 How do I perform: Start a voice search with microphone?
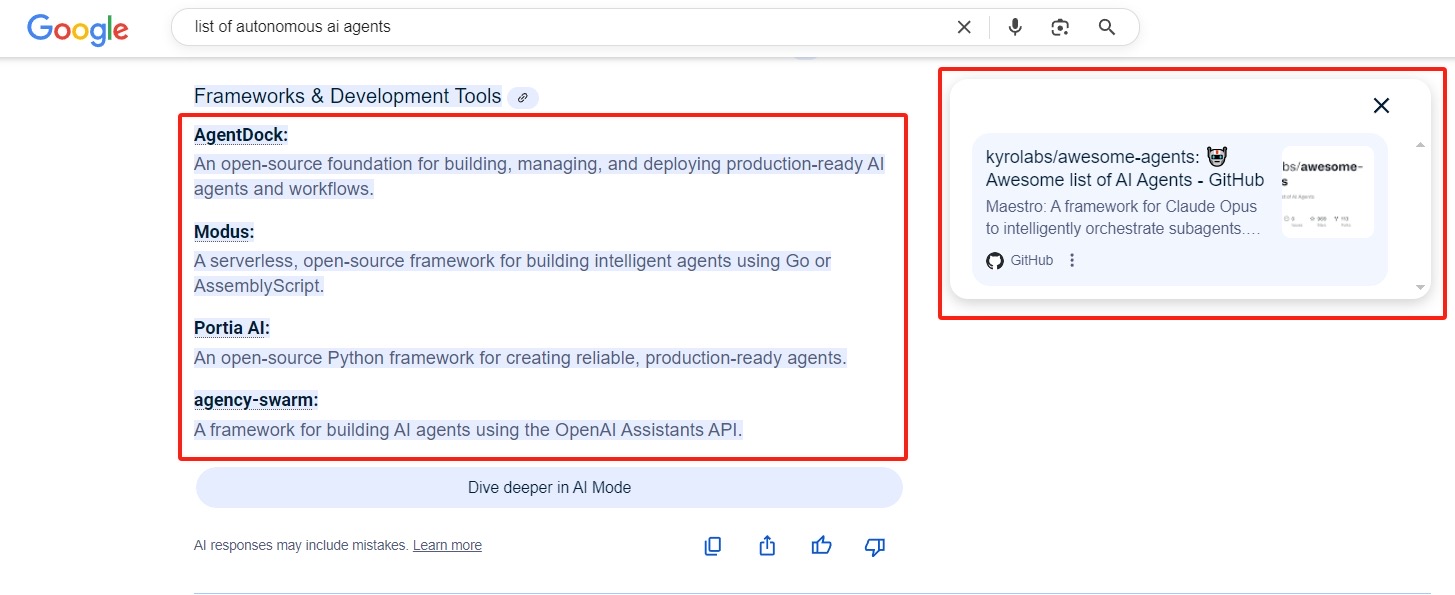[1015, 28]
